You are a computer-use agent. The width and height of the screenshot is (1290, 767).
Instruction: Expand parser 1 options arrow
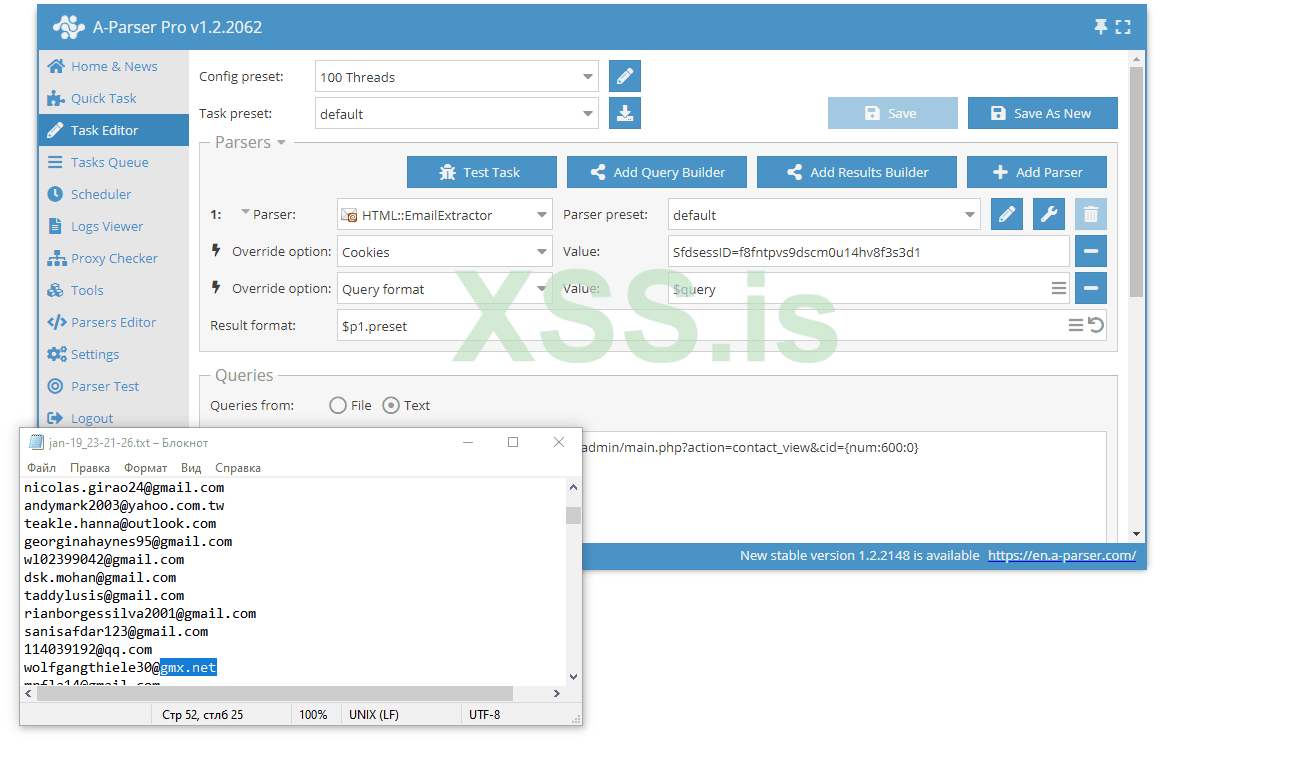[246, 212]
